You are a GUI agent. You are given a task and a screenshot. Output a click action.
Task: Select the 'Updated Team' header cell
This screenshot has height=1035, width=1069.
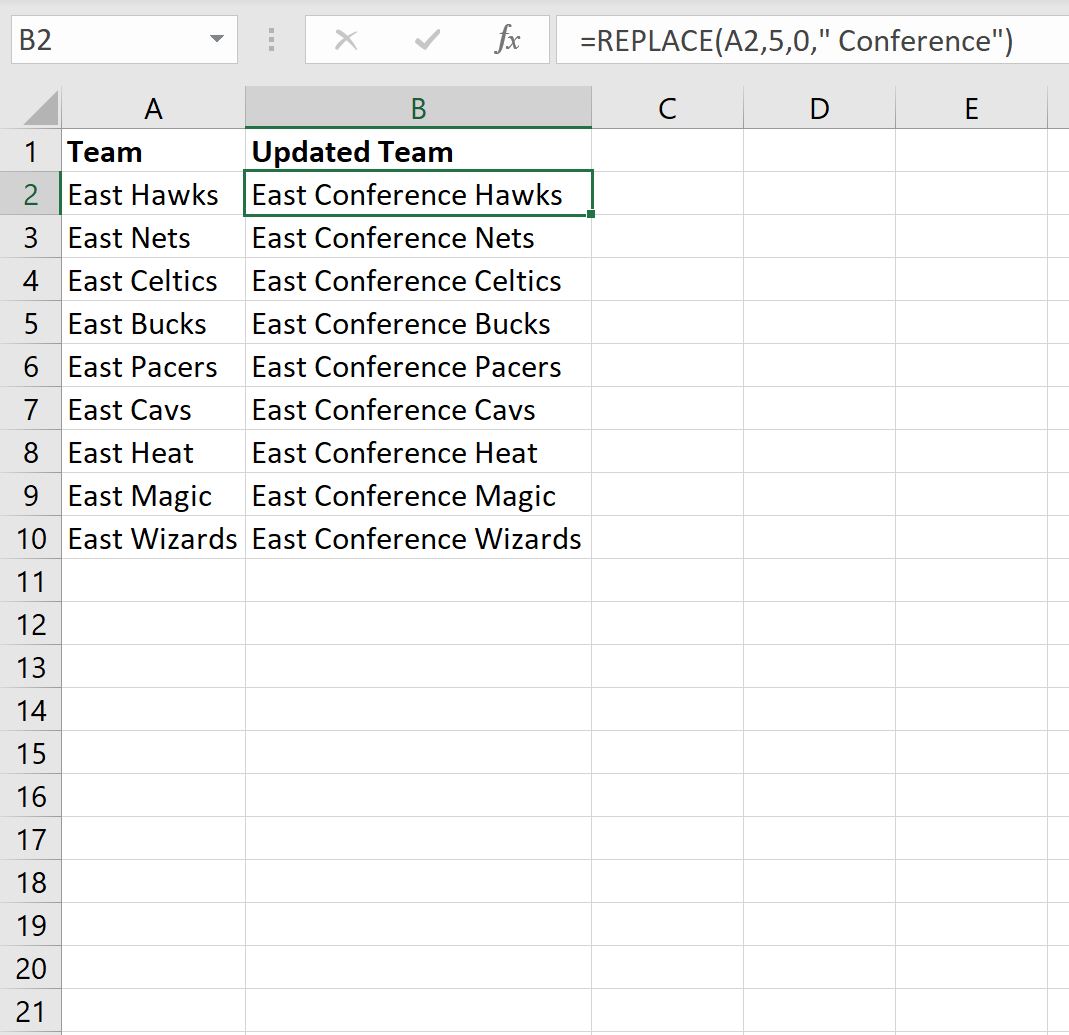point(419,151)
